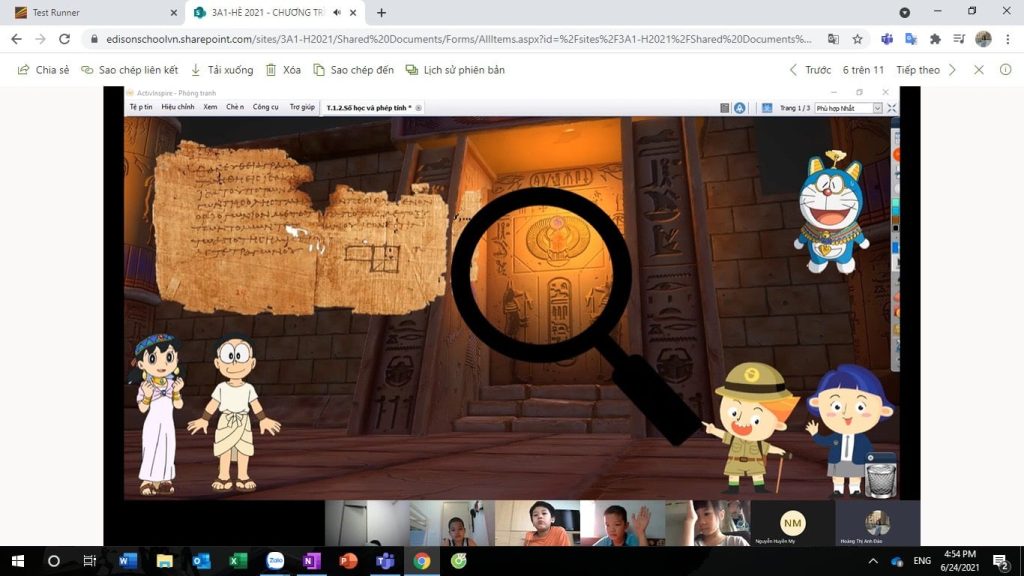Go to previous file with Trước

[809, 70]
